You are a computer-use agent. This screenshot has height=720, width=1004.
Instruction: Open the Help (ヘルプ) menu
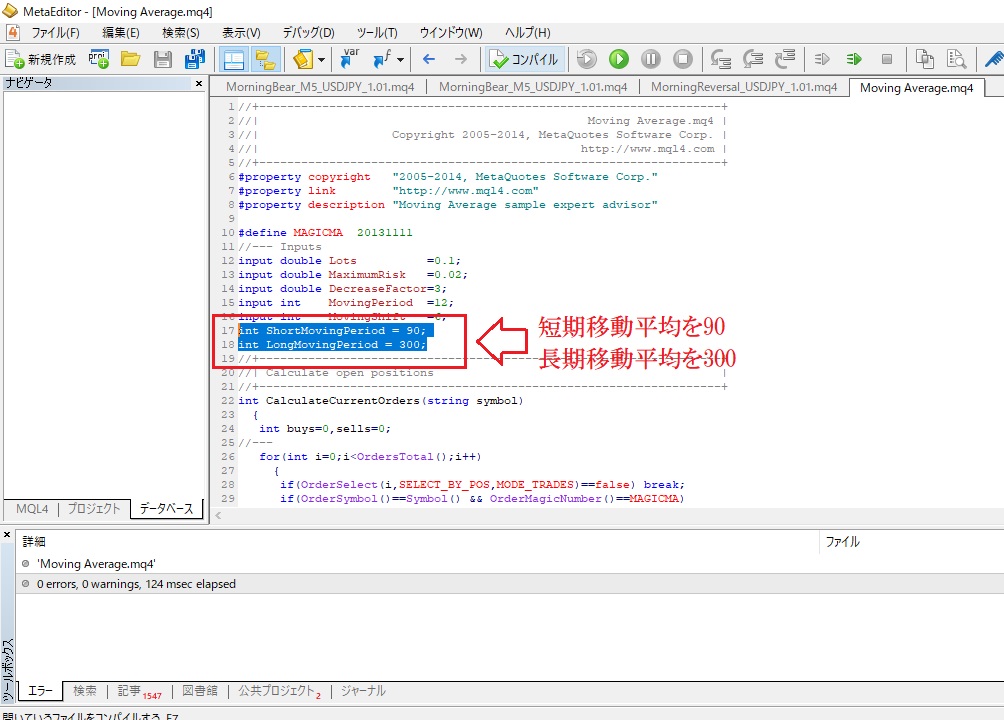click(528, 33)
